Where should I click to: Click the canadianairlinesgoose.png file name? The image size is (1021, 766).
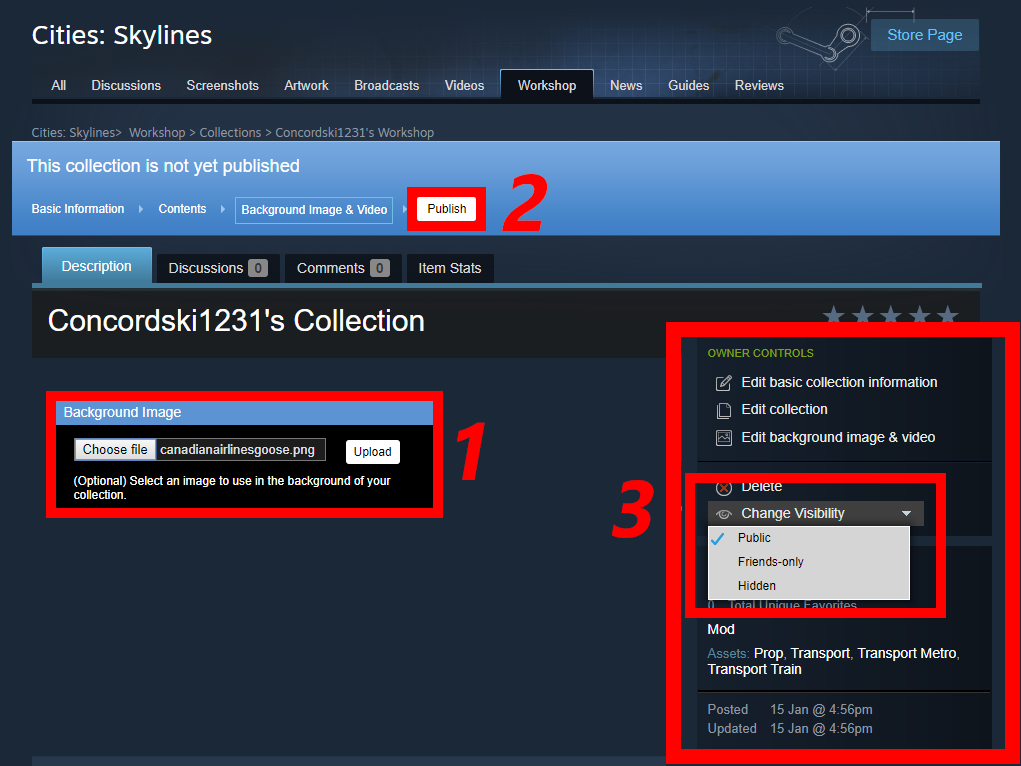pyautogui.click(x=238, y=449)
